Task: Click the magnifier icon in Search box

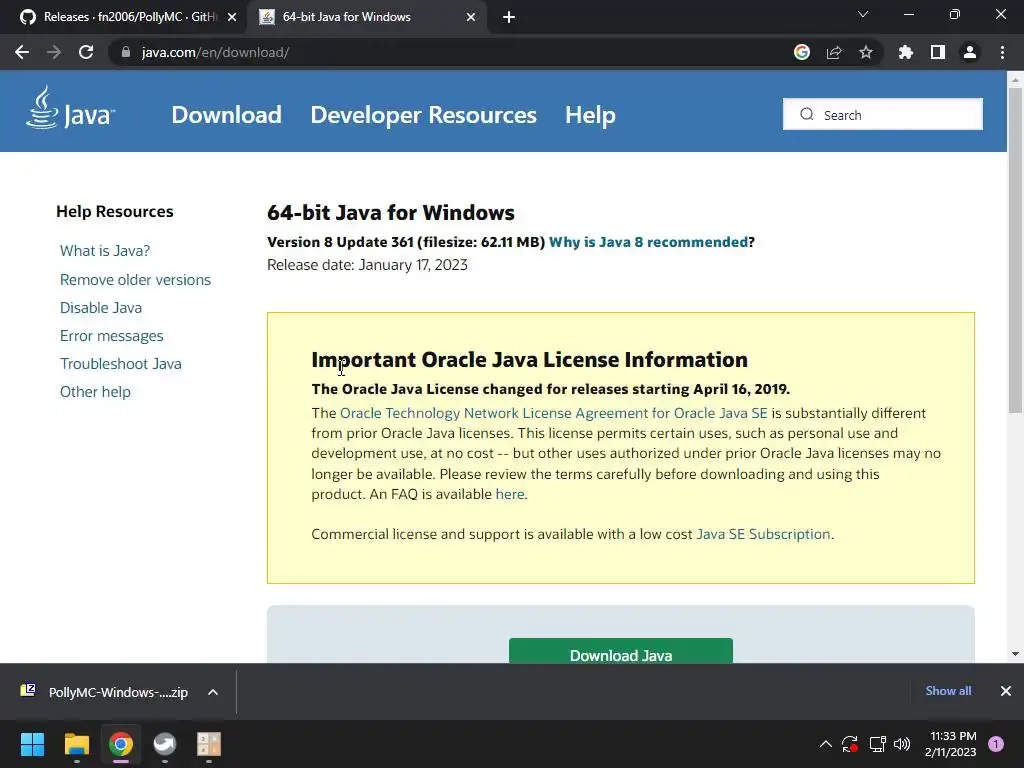Action: click(807, 114)
